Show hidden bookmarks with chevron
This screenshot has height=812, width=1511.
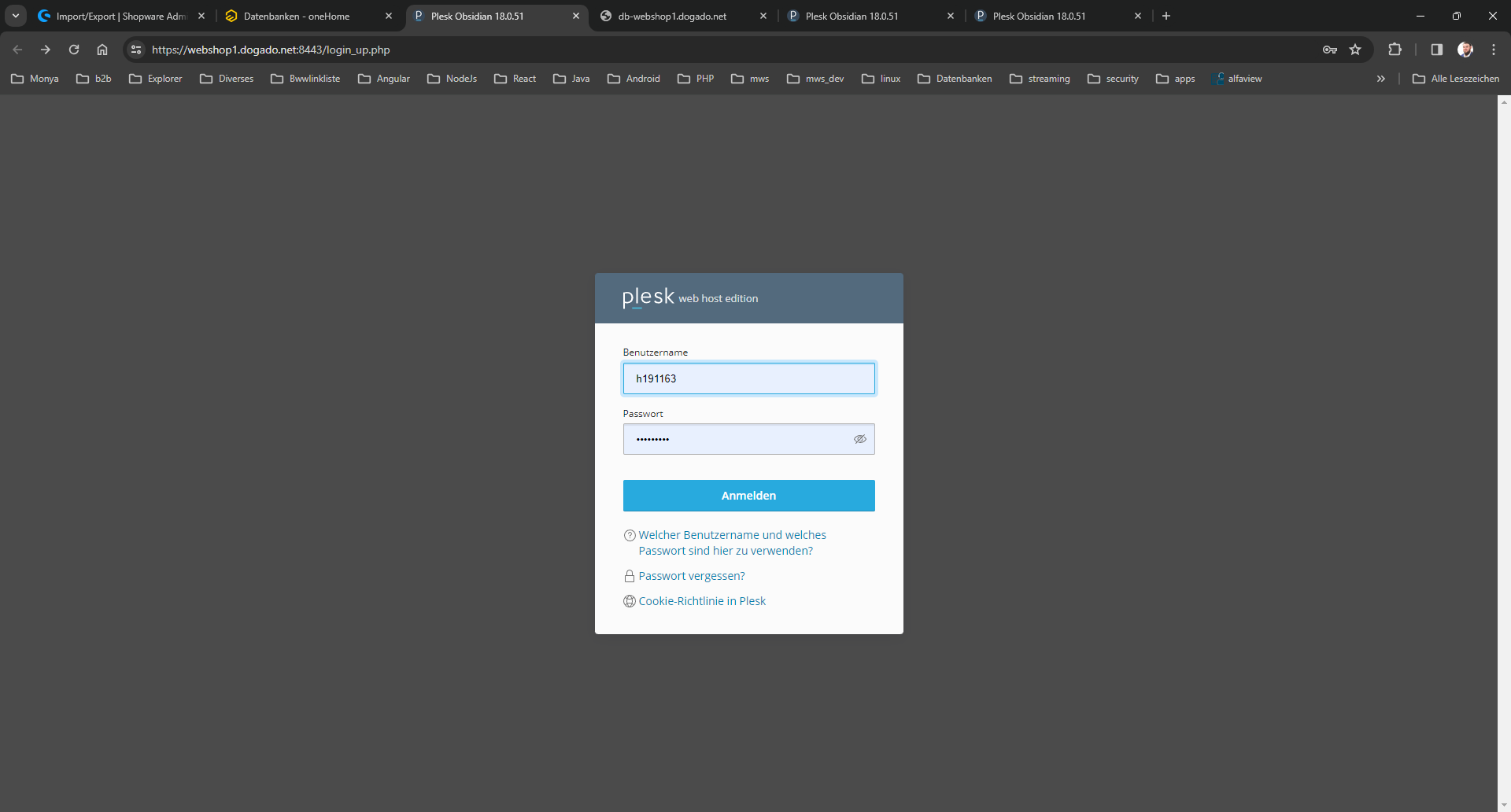[1380, 79]
